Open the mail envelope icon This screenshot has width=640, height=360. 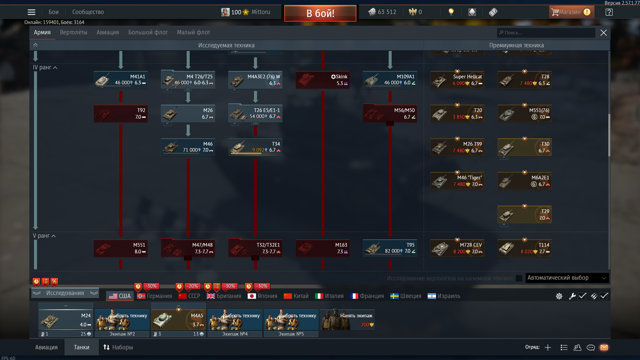click(604, 347)
